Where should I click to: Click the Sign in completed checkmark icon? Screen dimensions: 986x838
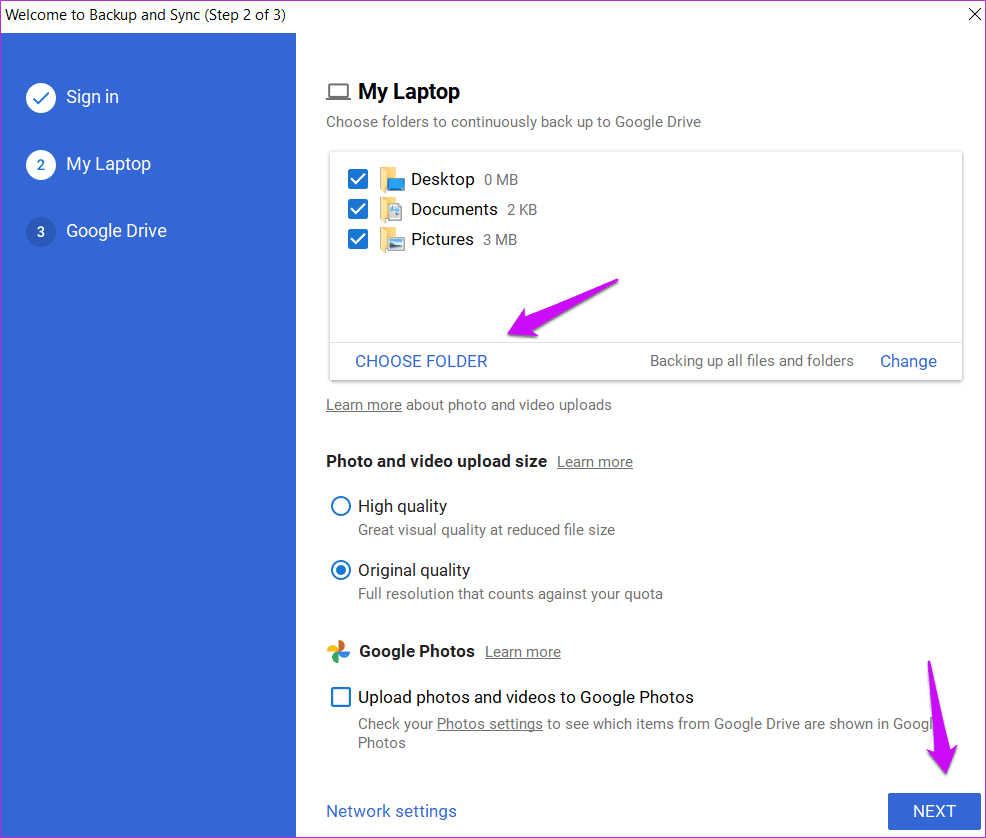tap(41, 98)
